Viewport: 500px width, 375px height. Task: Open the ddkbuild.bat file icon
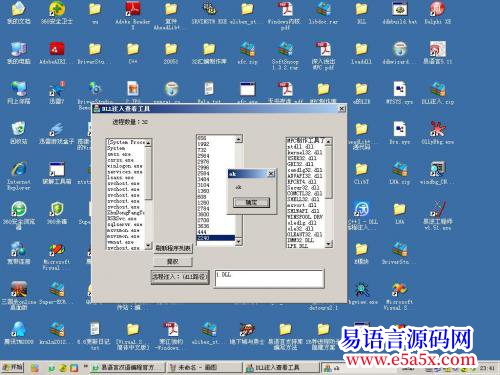click(399, 13)
